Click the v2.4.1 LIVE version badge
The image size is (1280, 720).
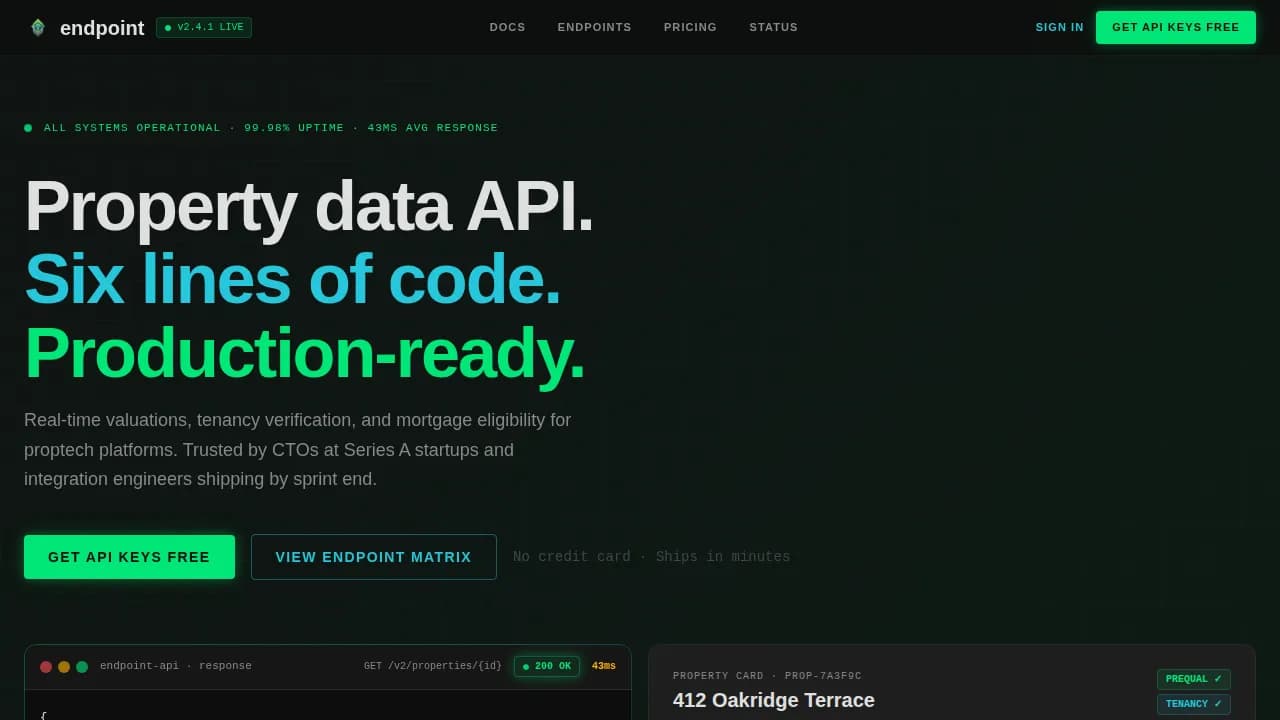click(204, 28)
